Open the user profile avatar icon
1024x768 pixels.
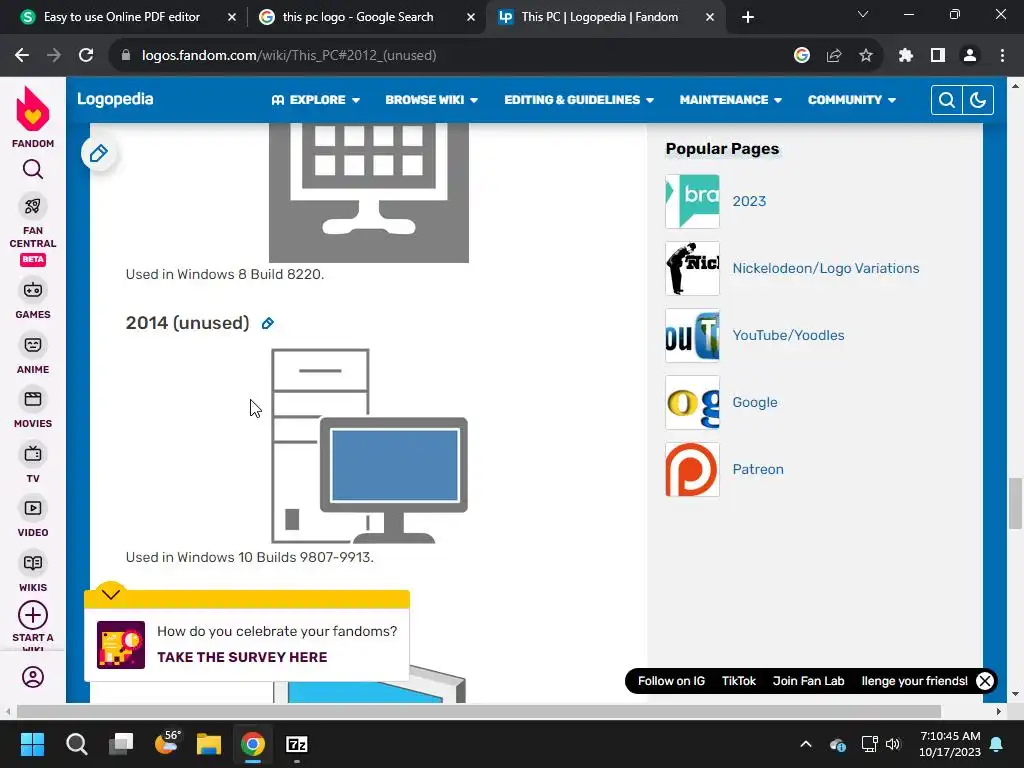coord(33,677)
